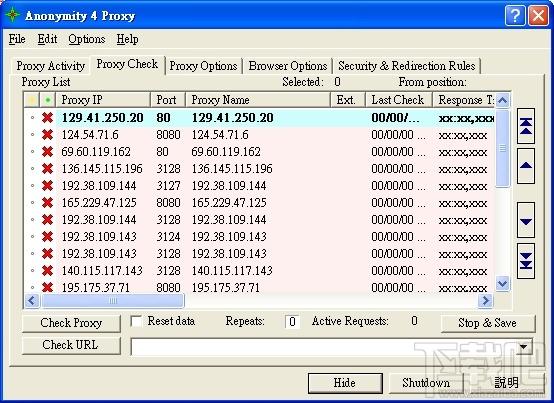Click the red X status of 165.229.47.125
Image resolution: width=554 pixels, height=403 pixels.
47,202
